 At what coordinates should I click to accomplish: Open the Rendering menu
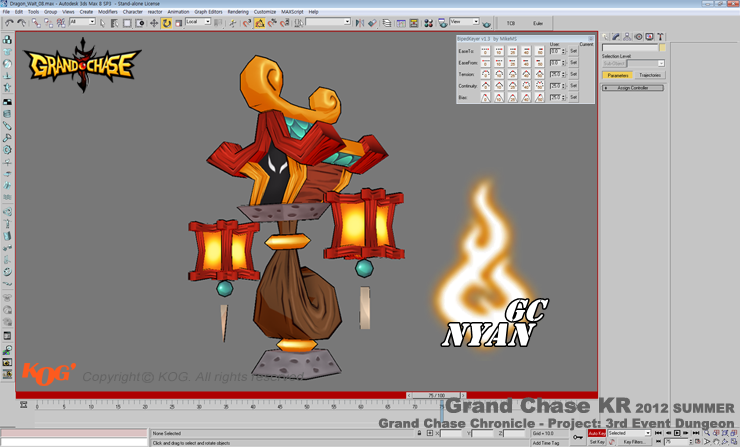coord(238,12)
